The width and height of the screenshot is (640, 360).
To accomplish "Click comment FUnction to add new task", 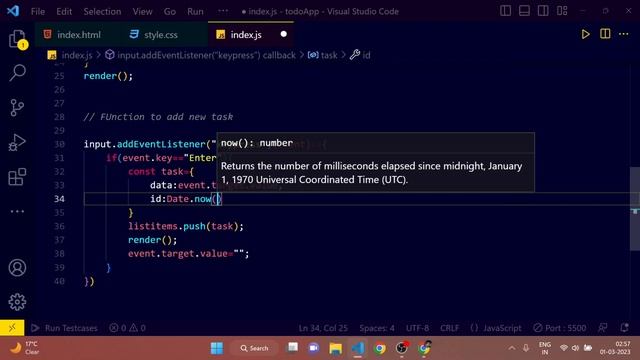I will [x=158, y=117].
